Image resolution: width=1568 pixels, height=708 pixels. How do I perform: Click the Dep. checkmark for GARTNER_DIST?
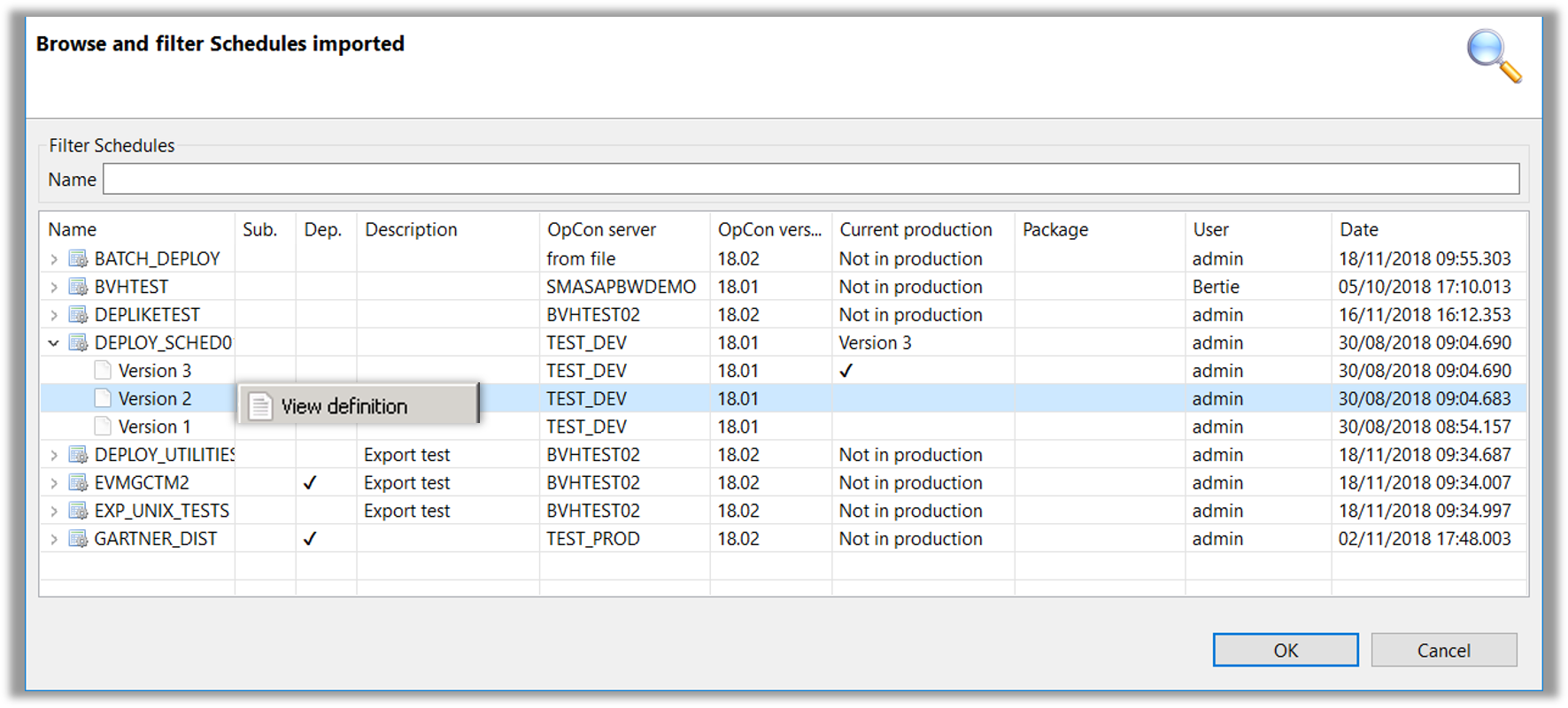(x=310, y=539)
